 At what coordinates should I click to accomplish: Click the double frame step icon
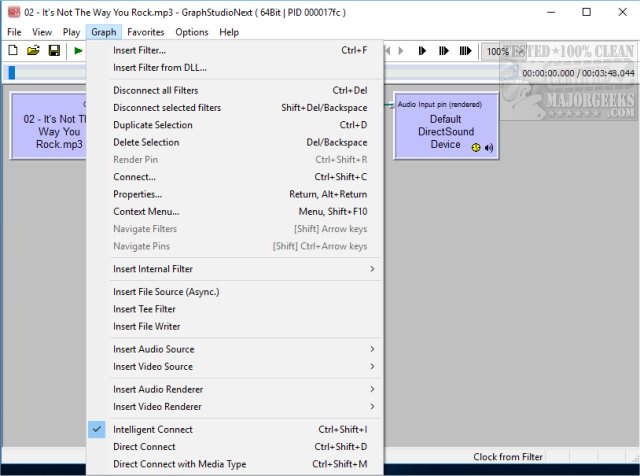[443, 51]
